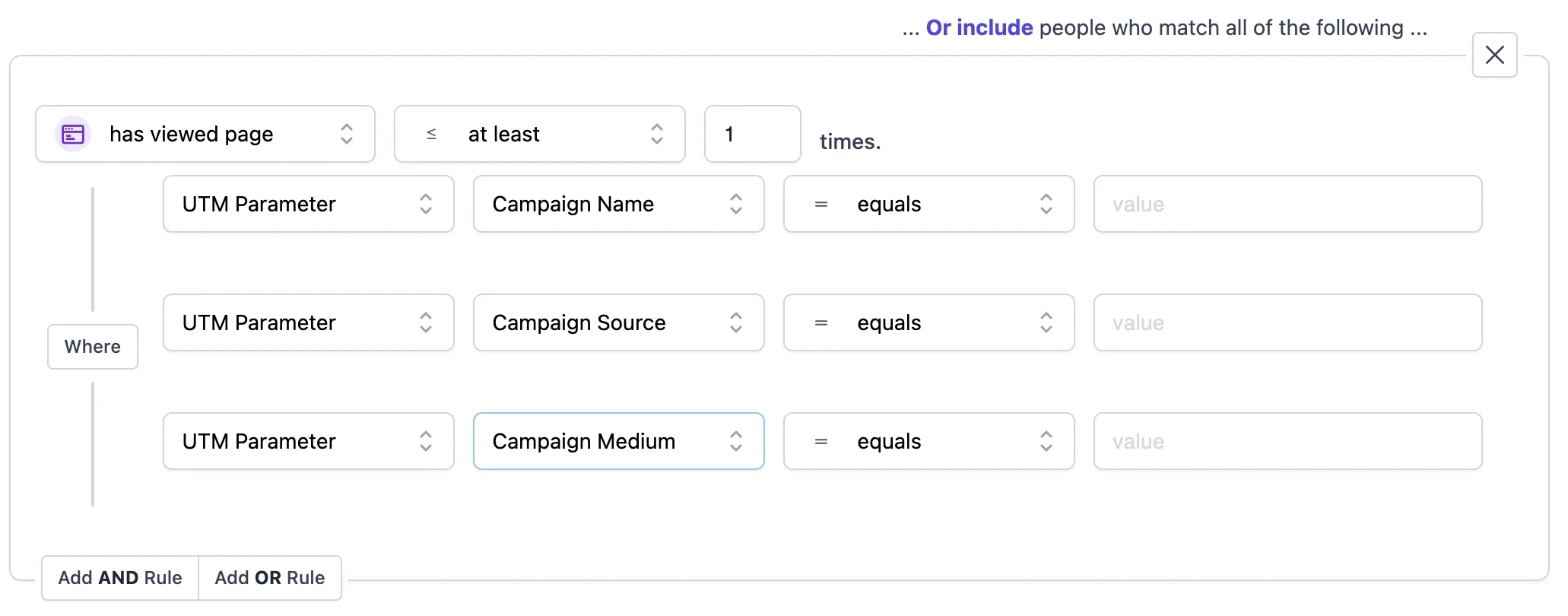Expand the Campaign Name selector
This screenshot has width=1568, height=616.
click(x=618, y=205)
